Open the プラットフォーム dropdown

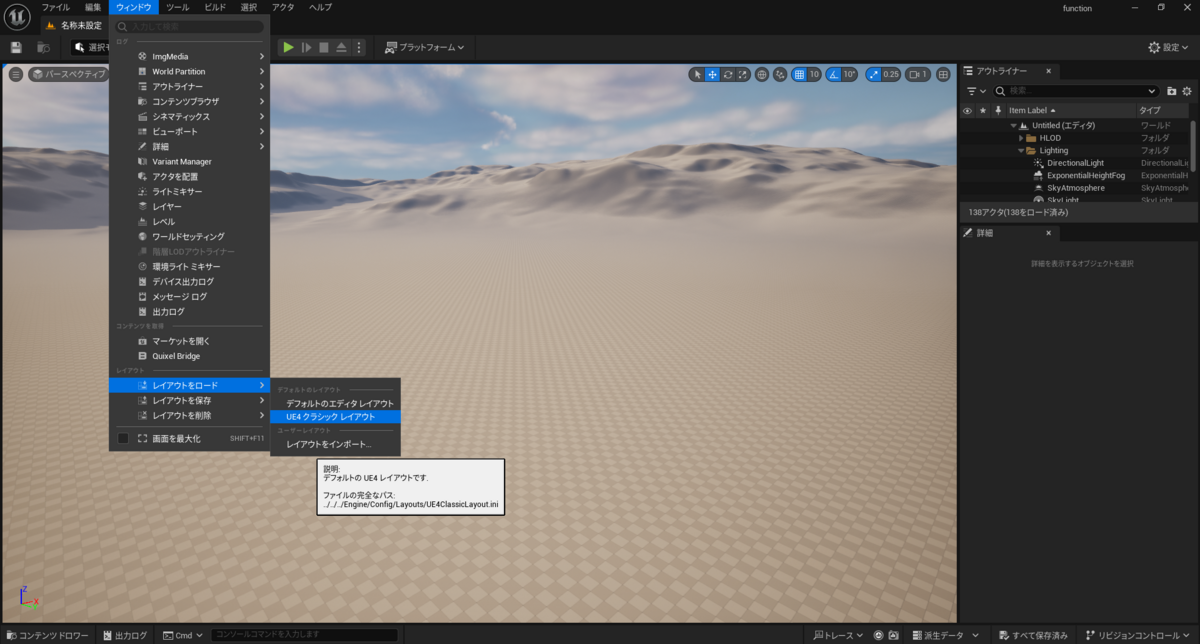[x=425, y=47]
